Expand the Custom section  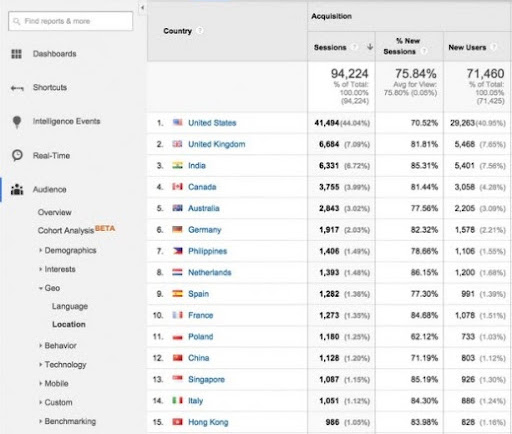point(40,402)
